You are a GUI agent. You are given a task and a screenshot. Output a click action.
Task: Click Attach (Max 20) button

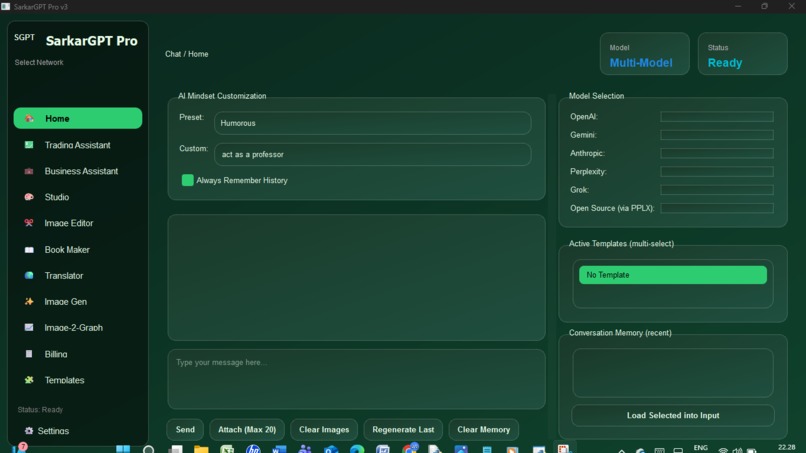[247, 429]
